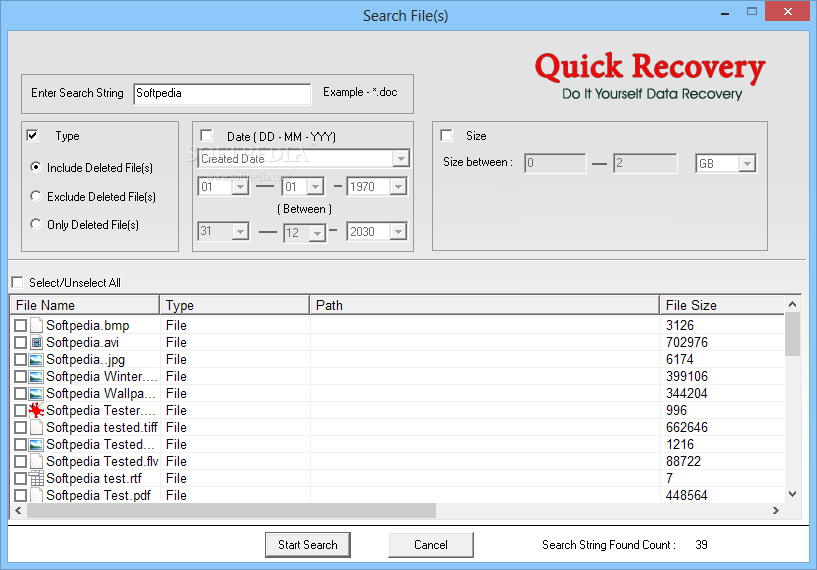Click the horizontal scrollbar thumb of file list
This screenshot has width=817, height=570.
(x=231, y=511)
